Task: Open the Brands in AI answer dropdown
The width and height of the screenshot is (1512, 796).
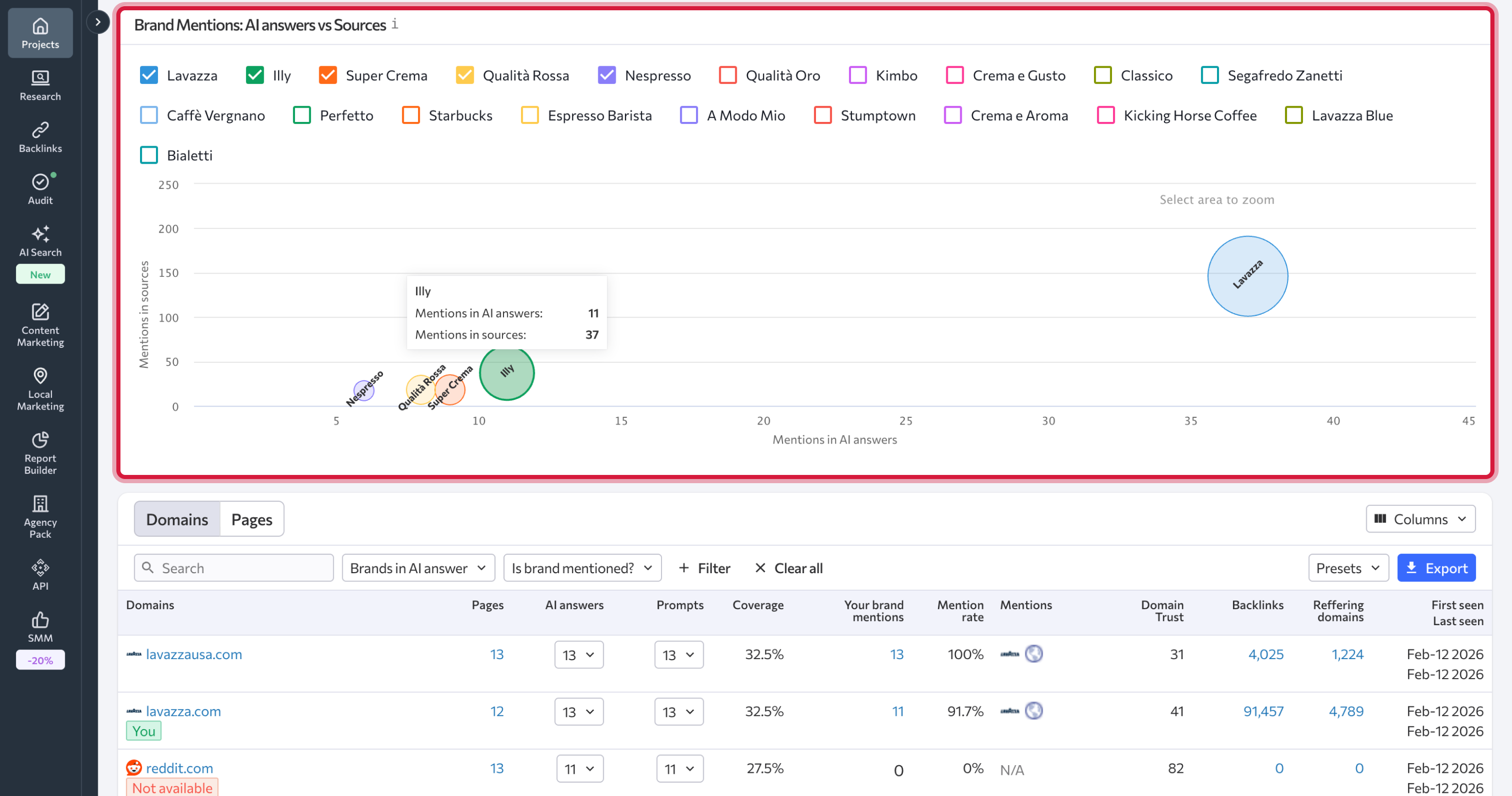Action: pyautogui.click(x=418, y=568)
